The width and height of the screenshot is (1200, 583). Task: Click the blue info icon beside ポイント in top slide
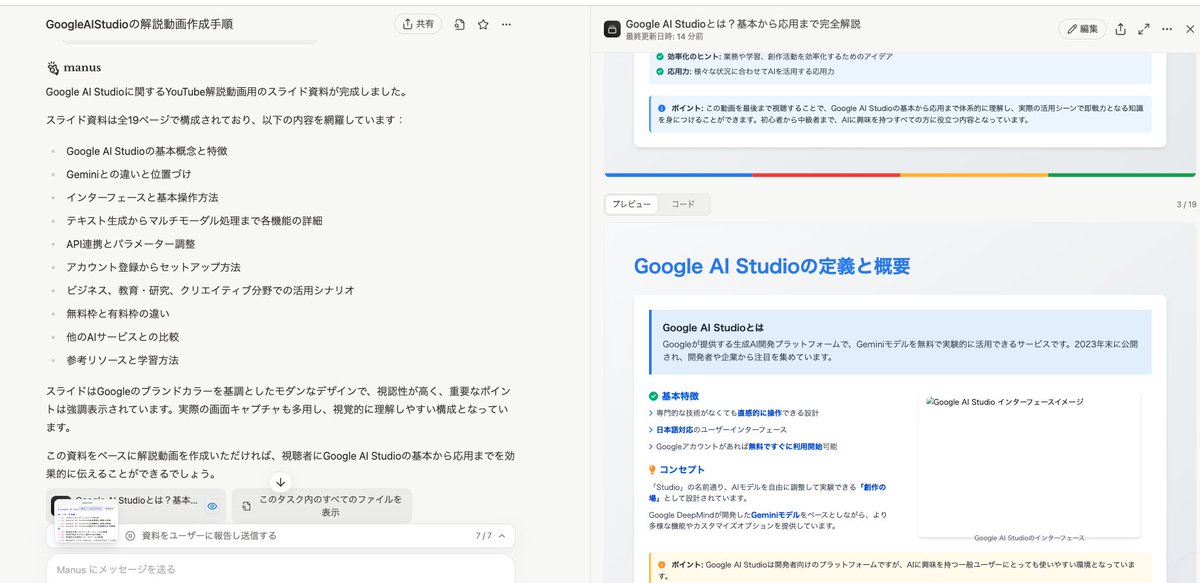[661, 107]
